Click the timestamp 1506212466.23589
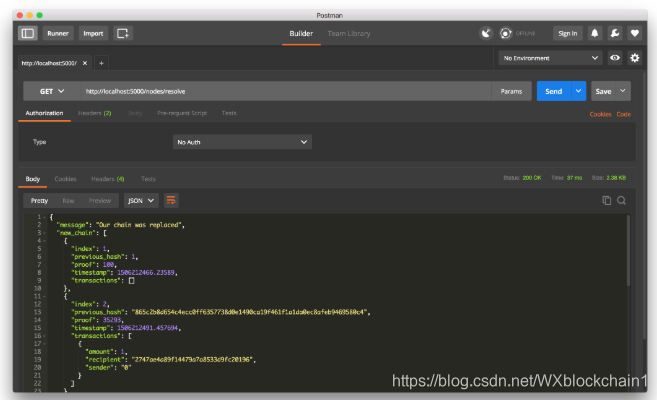The width and height of the screenshot is (657, 400). (x=146, y=273)
